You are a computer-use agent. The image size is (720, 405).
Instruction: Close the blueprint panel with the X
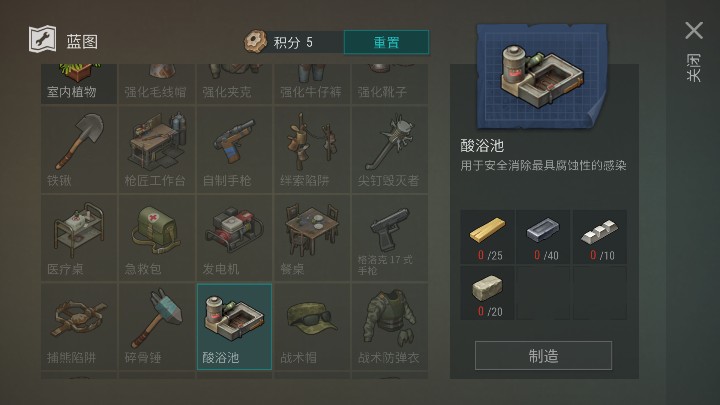tap(694, 31)
